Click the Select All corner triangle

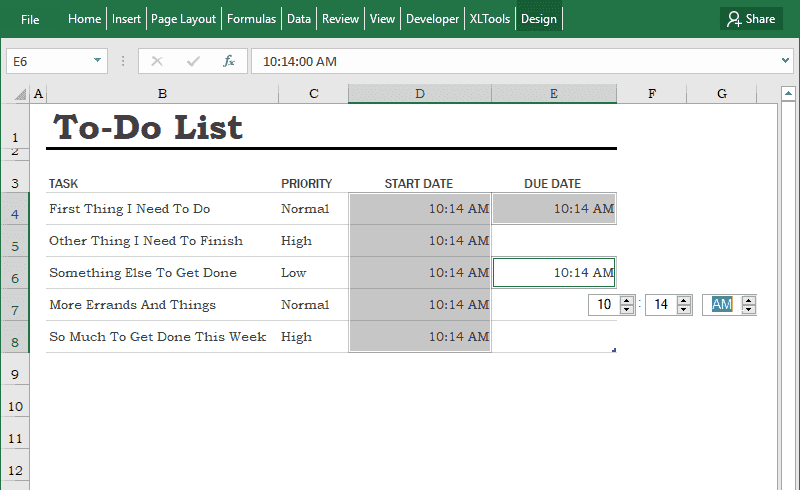click(20, 94)
